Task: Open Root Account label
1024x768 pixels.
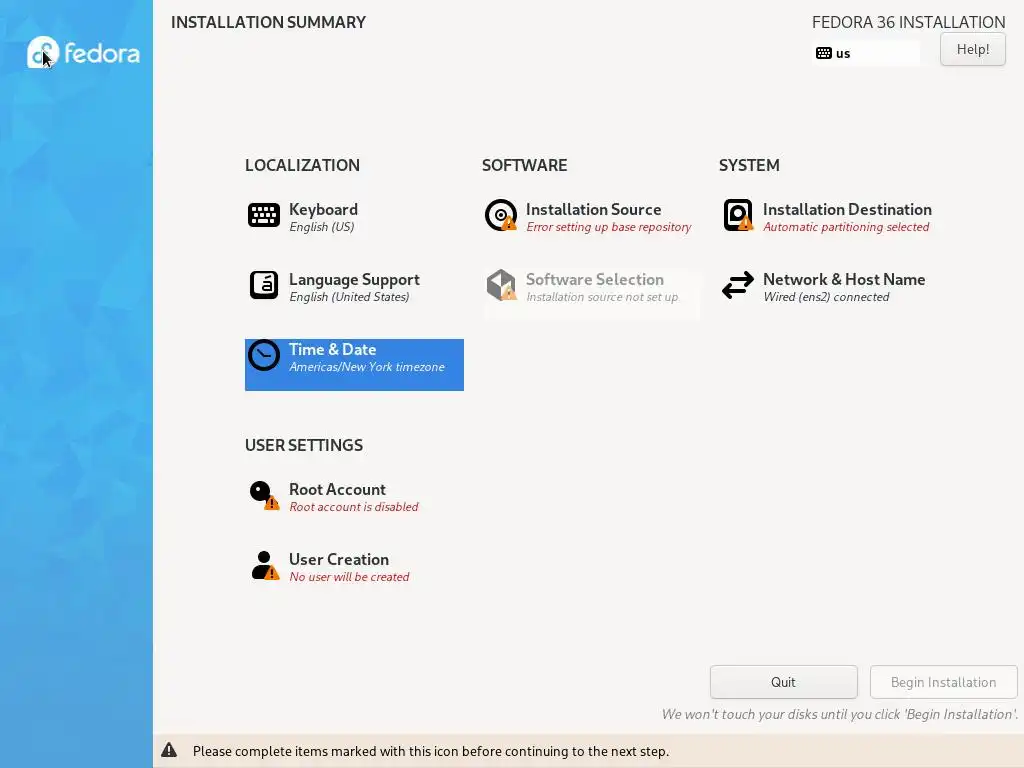Action: [337, 489]
